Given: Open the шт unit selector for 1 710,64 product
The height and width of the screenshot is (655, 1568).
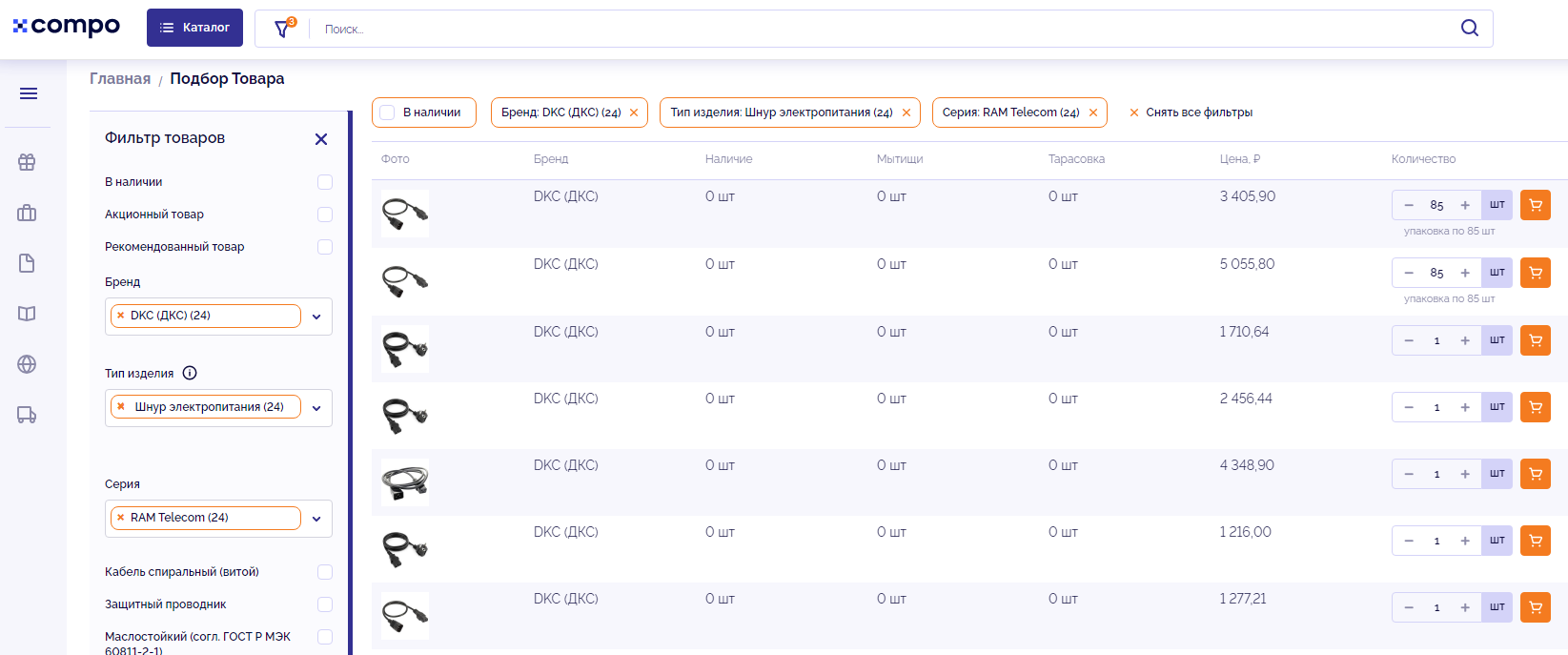Looking at the screenshot, I should click(1497, 340).
